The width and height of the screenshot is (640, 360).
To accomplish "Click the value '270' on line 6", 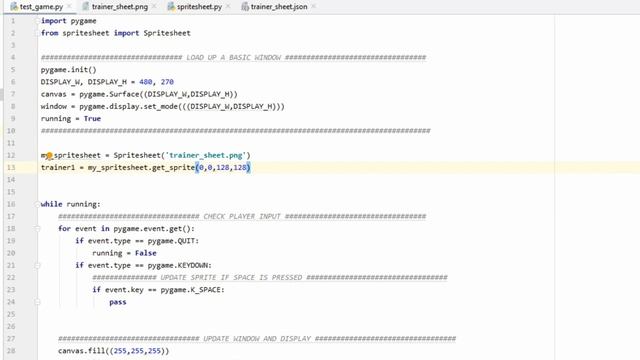I will point(167,82).
